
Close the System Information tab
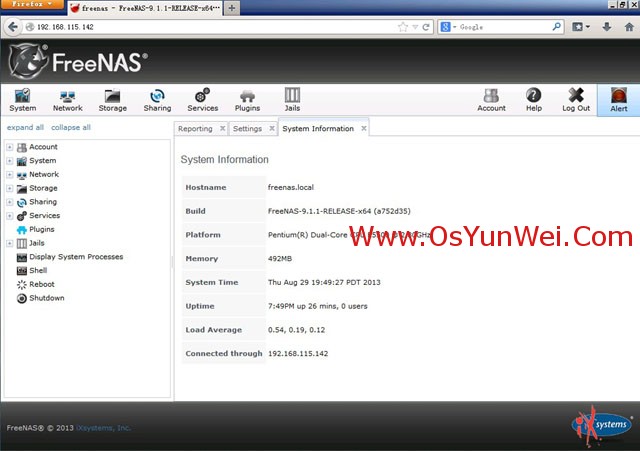pos(364,129)
